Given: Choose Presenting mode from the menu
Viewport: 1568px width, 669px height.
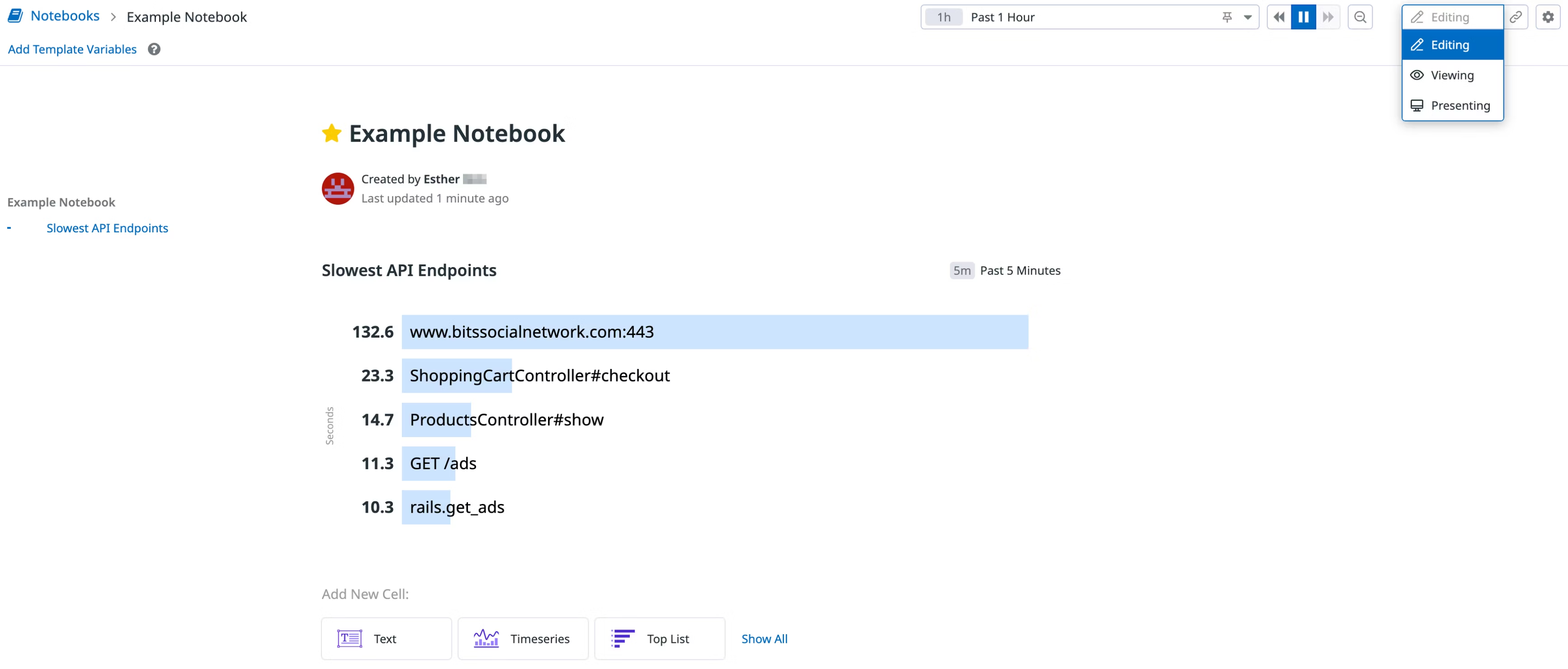Looking at the screenshot, I should (1452, 106).
